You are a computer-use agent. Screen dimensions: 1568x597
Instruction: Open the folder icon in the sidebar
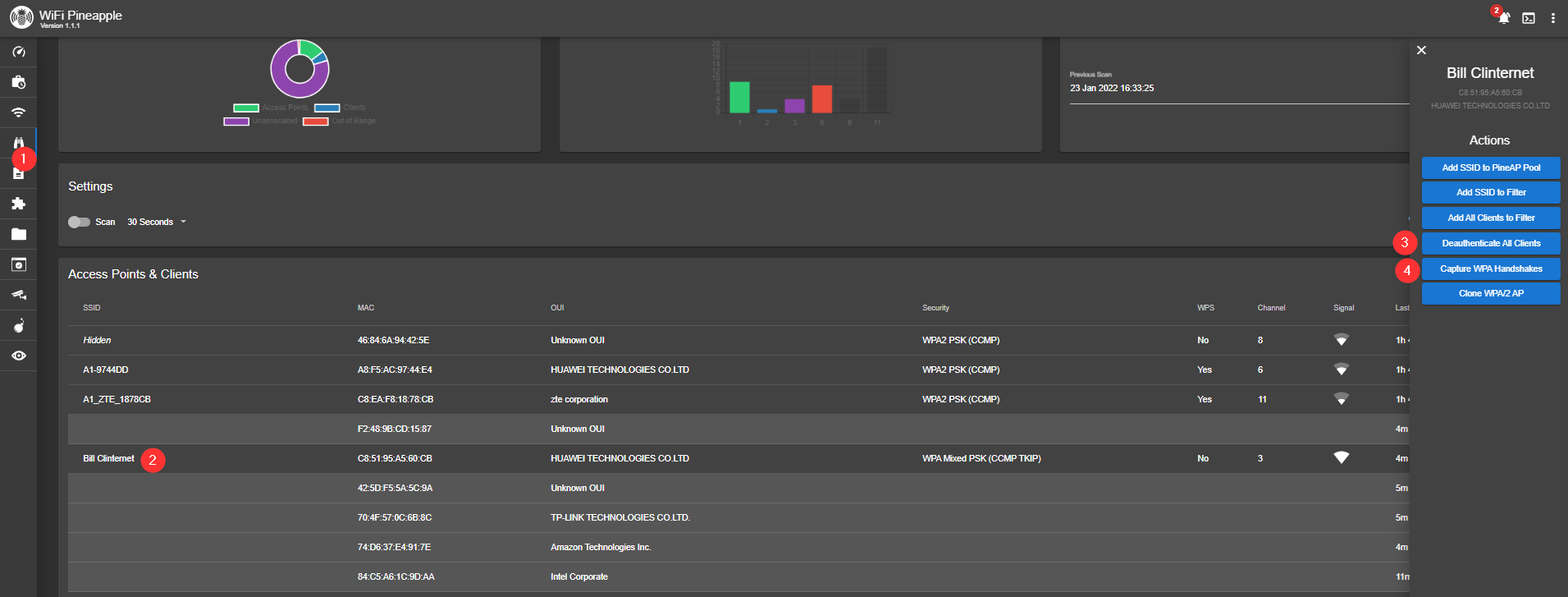tap(18, 234)
